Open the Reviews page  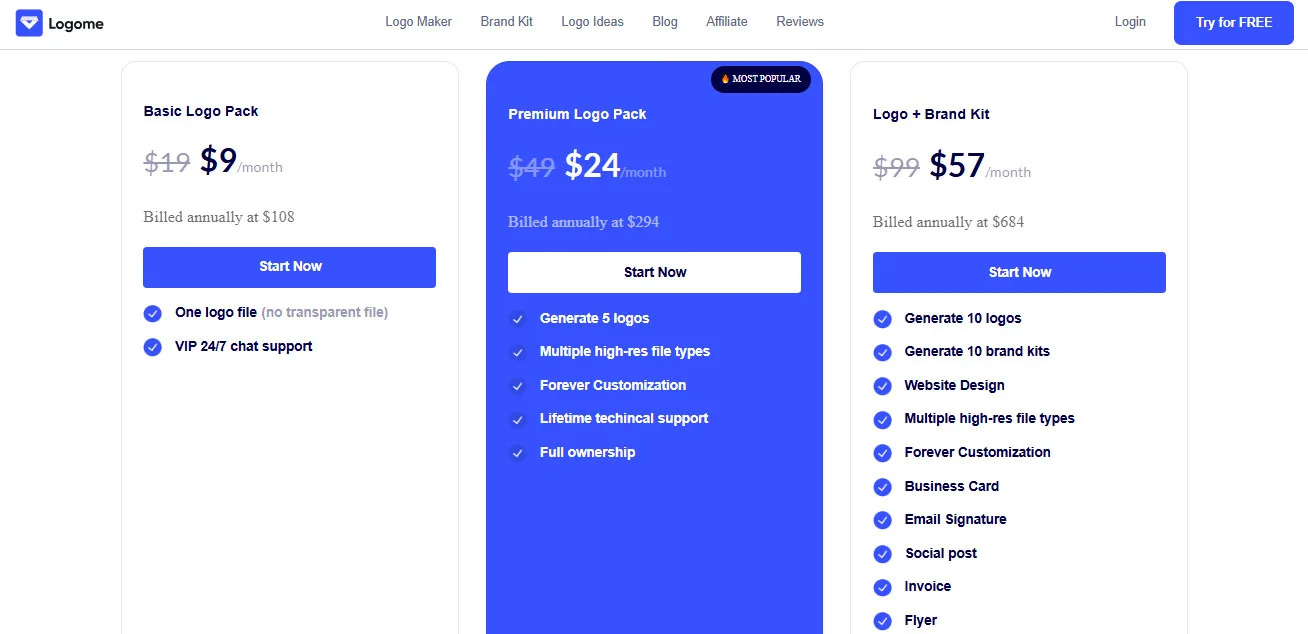pyautogui.click(x=799, y=21)
